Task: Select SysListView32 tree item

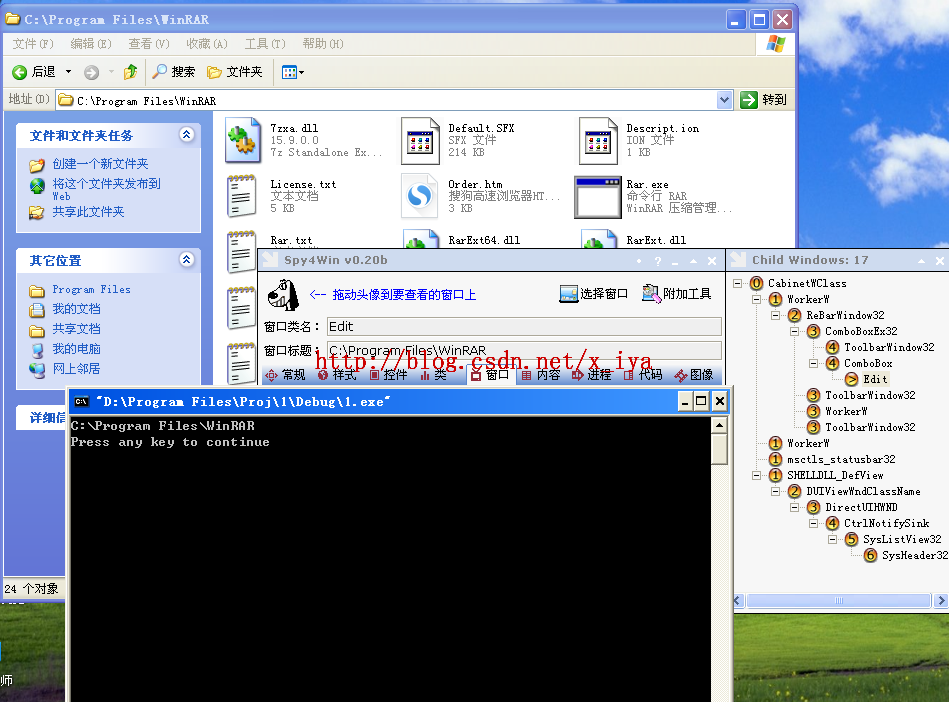Action: pyautogui.click(x=902, y=539)
